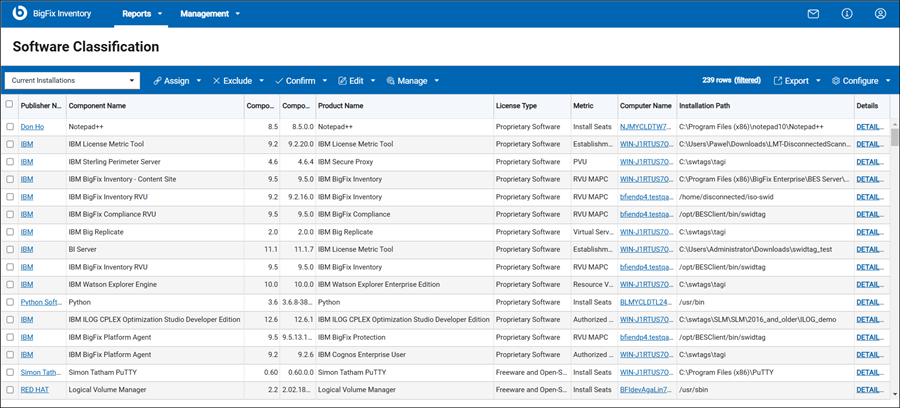900x408 pixels.
Task: Click the Manage magnifier icon
Action: pos(390,81)
